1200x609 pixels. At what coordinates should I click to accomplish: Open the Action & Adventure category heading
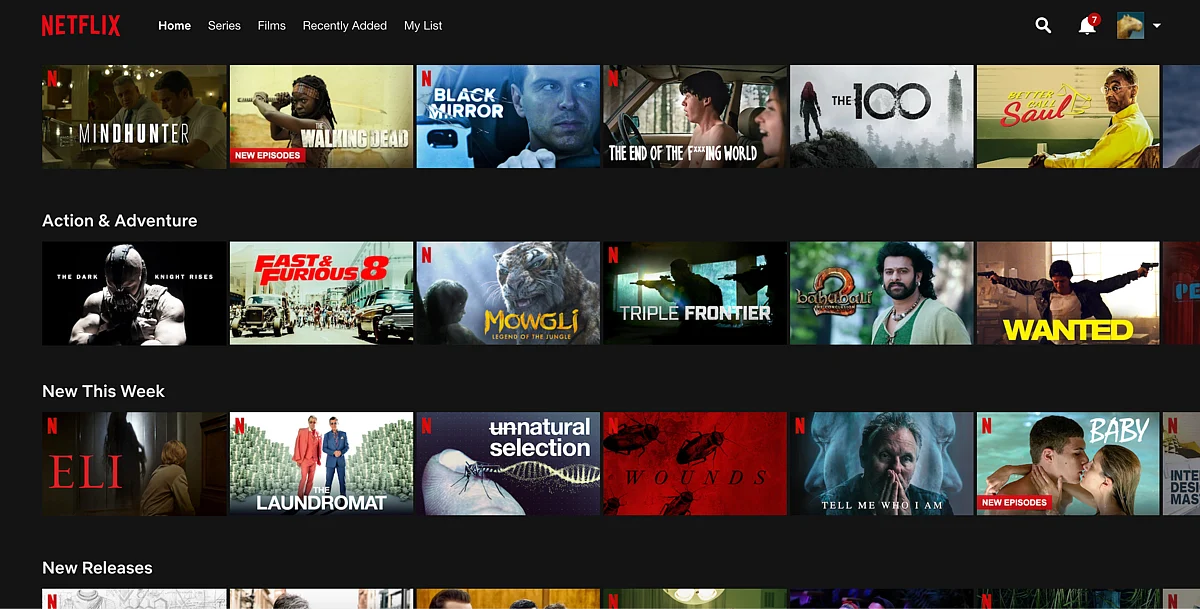tap(120, 221)
